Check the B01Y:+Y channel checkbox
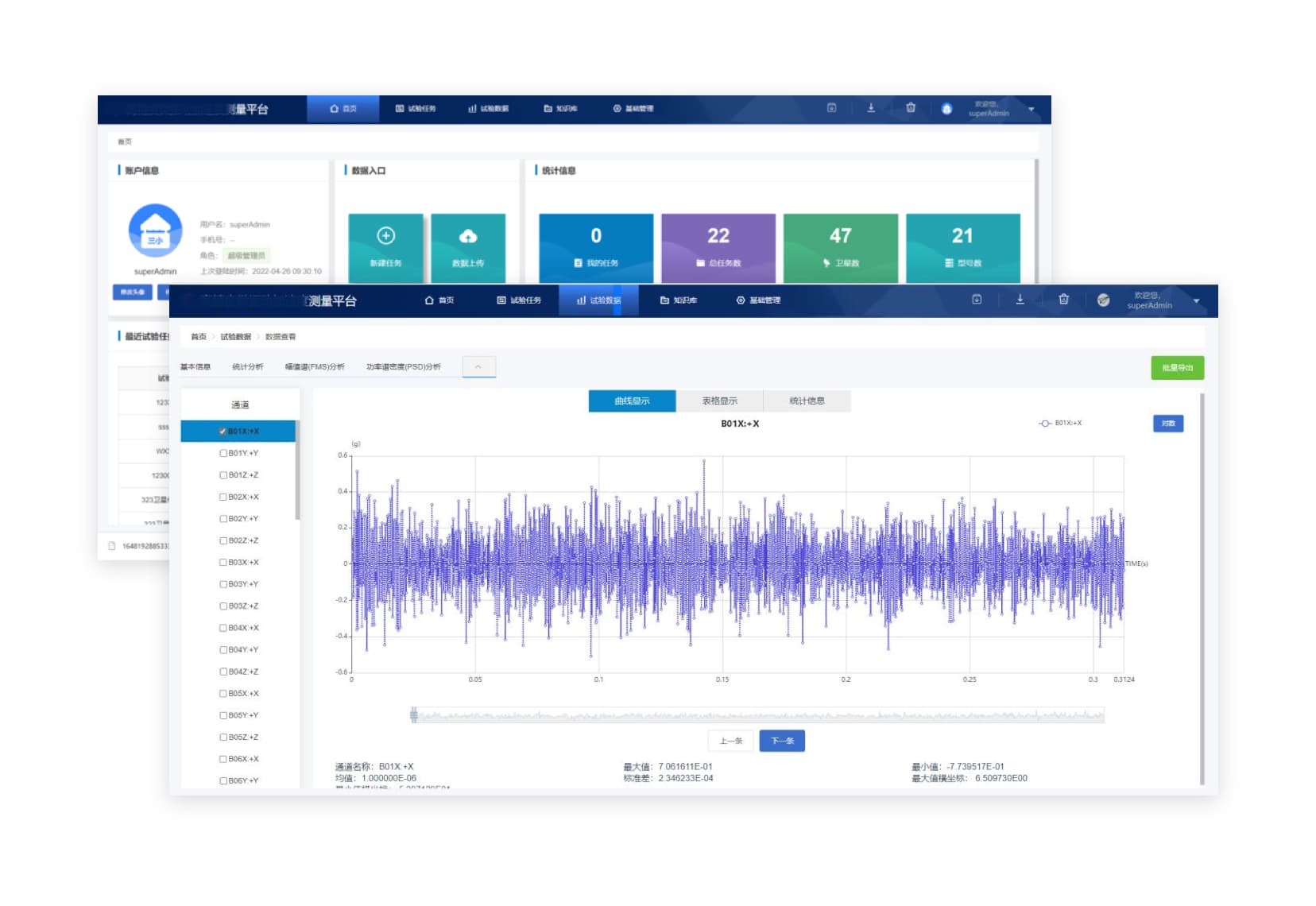This screenshot has width=1316, height=906. click(x=223, y=453)
